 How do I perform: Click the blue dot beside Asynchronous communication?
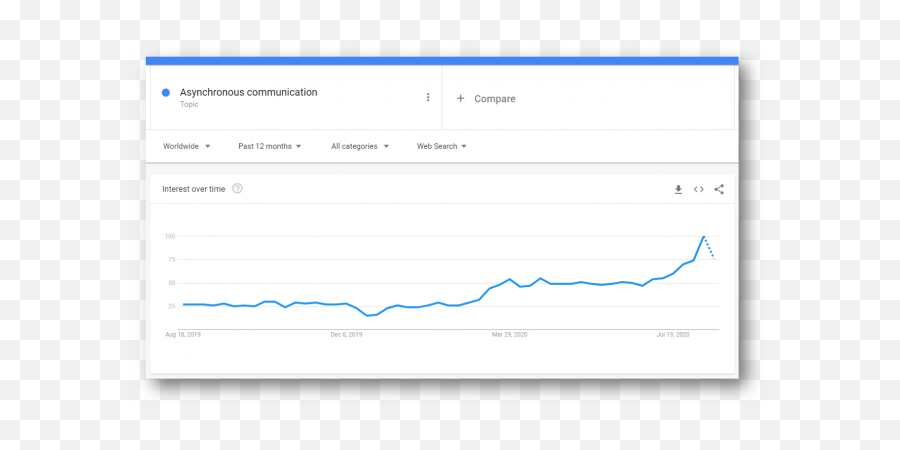click(x=166, y=92)
